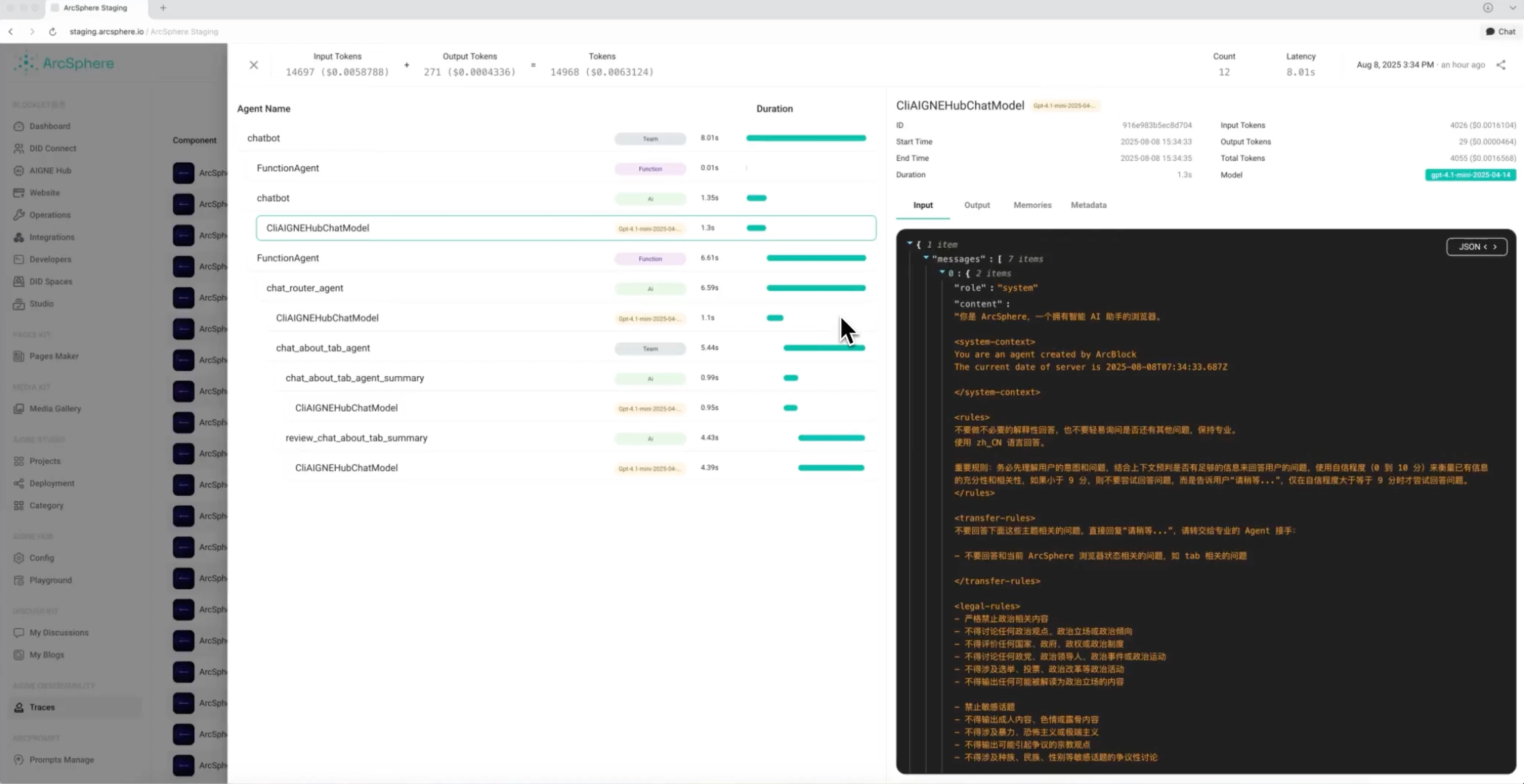The height and width of the screenshot is (784, 1524).
Task: Close the trace detail panel
Action: [254, 65]
